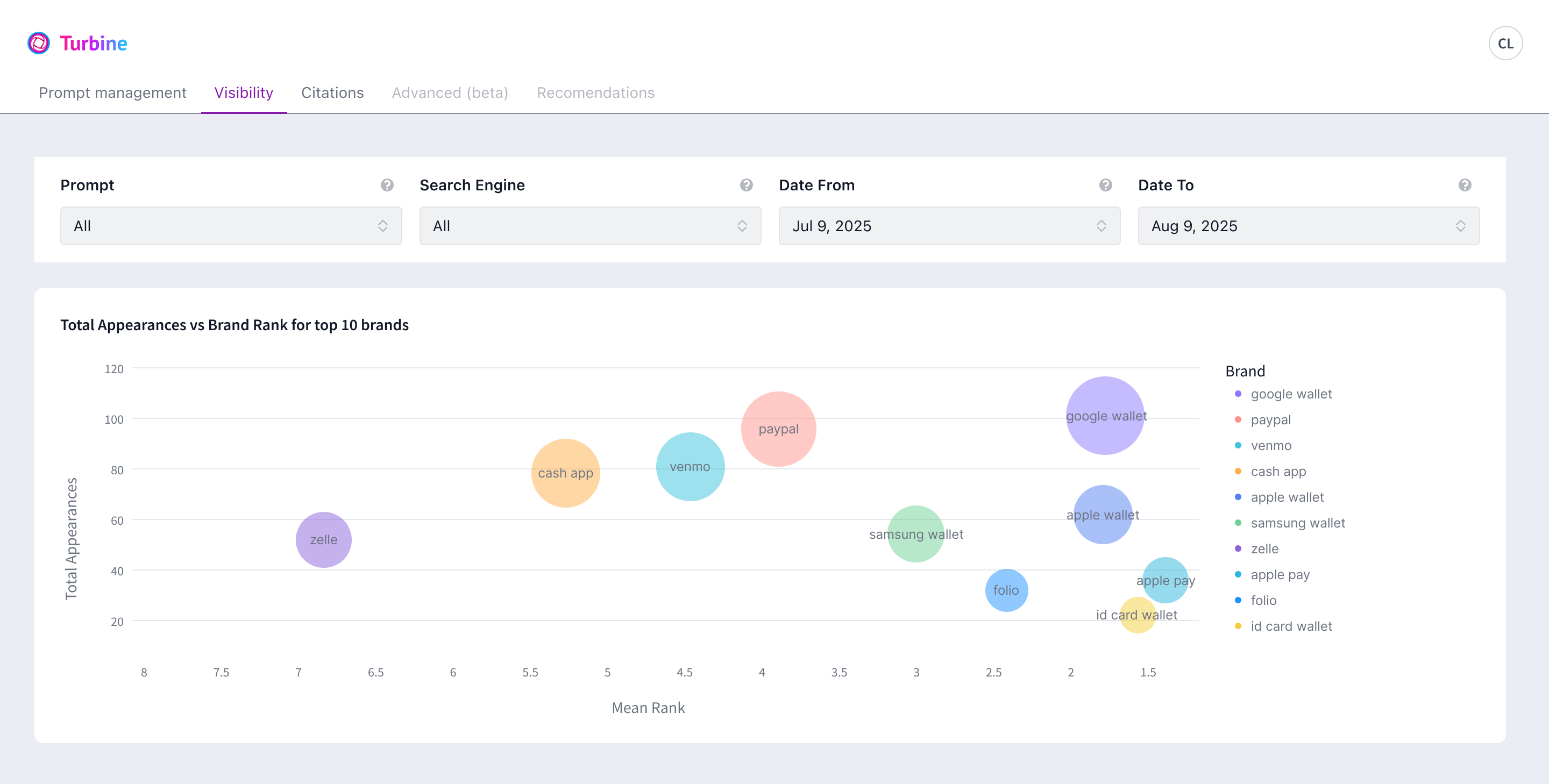1549x784 pixels.
Task: Click the Mean Rank axis label
Action: click(x=648, y=708)
